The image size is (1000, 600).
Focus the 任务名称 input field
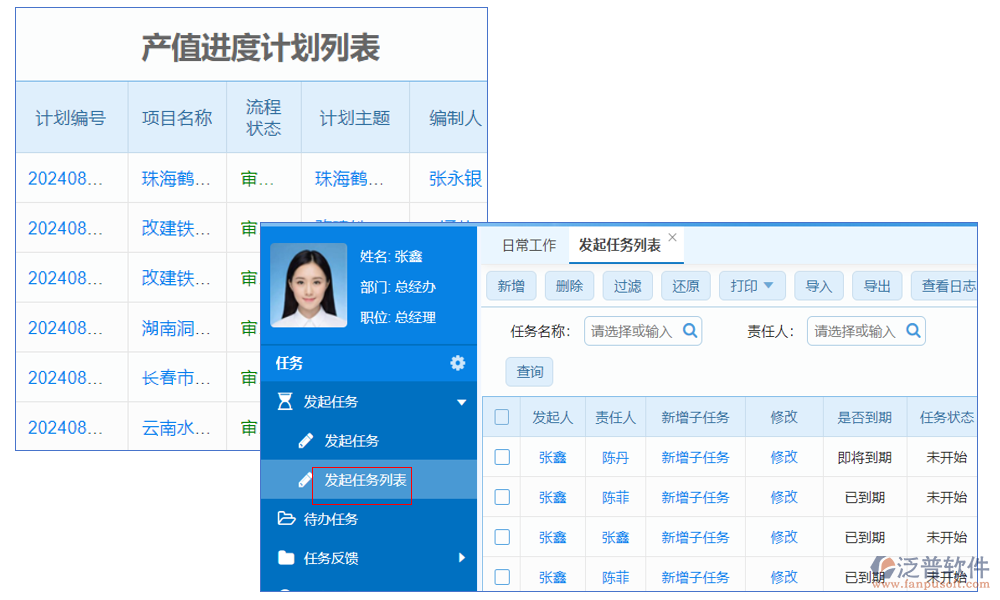643,331
